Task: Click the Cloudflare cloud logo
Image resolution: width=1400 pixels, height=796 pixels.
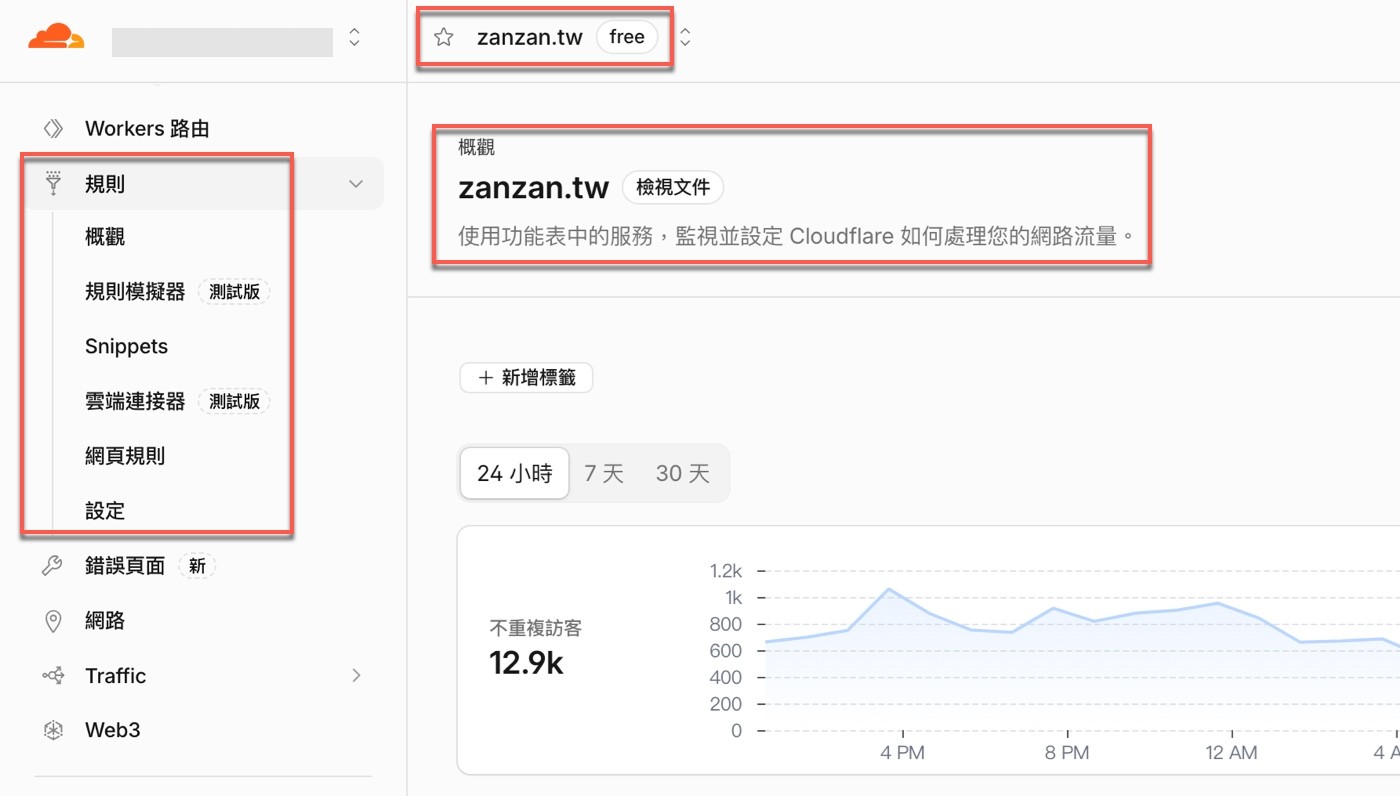Action: tap(56, 37)
